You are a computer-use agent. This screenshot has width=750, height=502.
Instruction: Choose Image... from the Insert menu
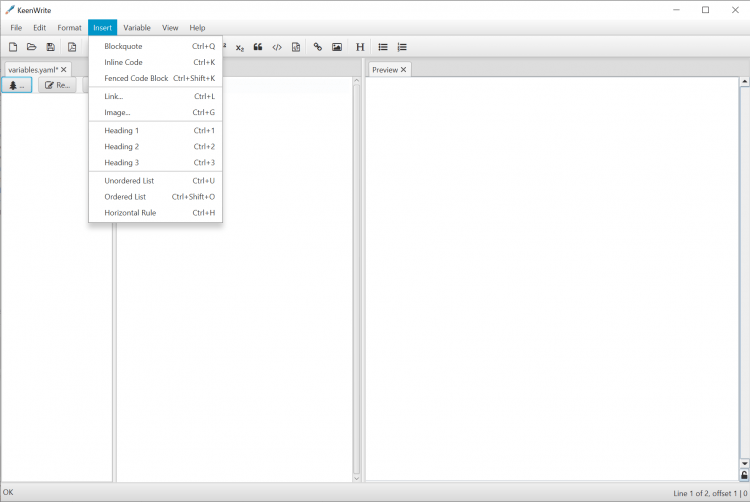click(155, 113)
